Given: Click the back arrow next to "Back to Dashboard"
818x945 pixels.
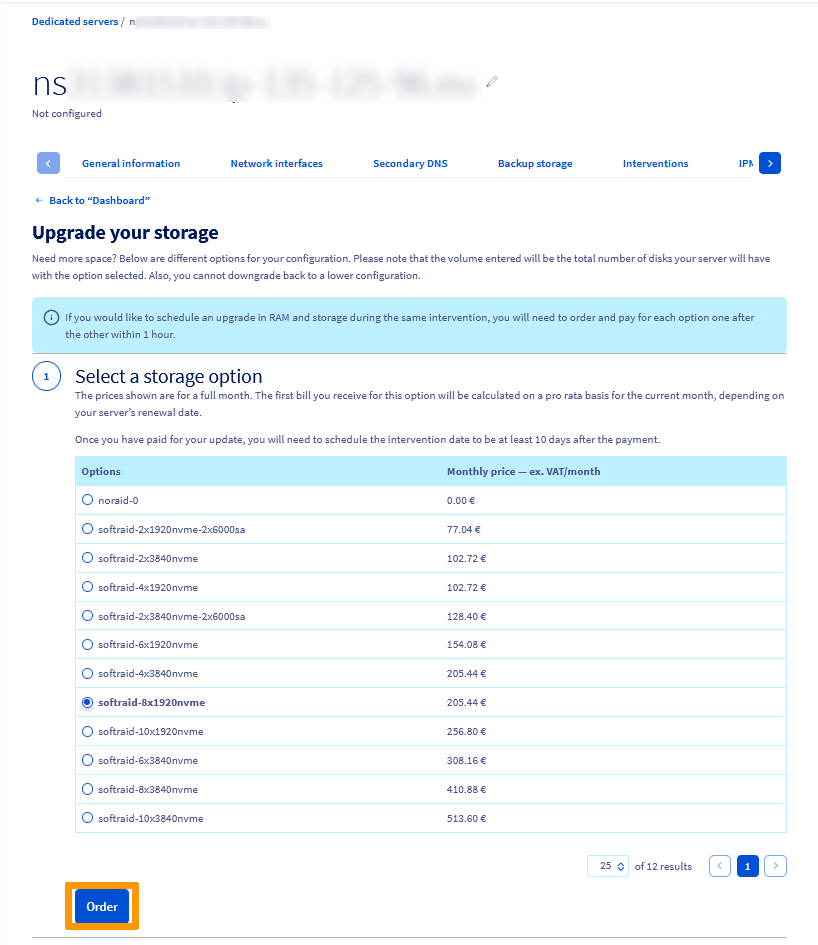Looking at the screenshot, I should point(37,200).
